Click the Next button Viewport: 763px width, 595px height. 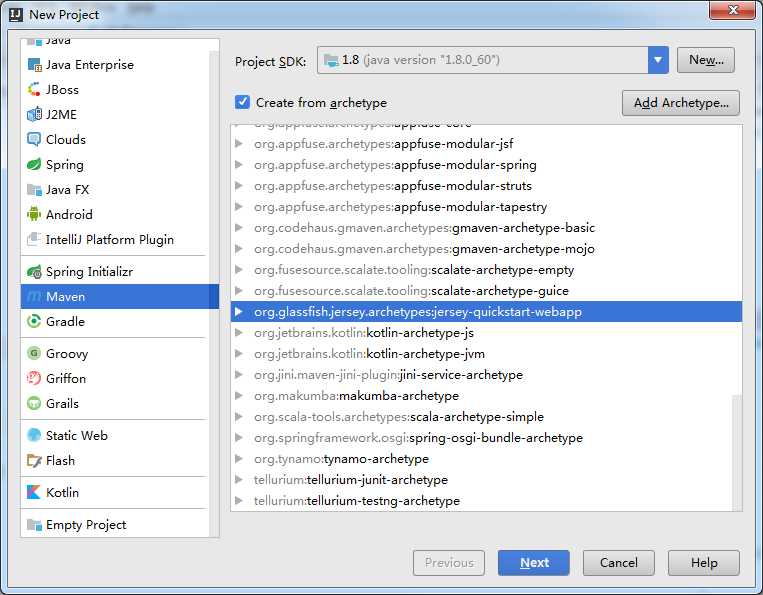click(533, 563)
